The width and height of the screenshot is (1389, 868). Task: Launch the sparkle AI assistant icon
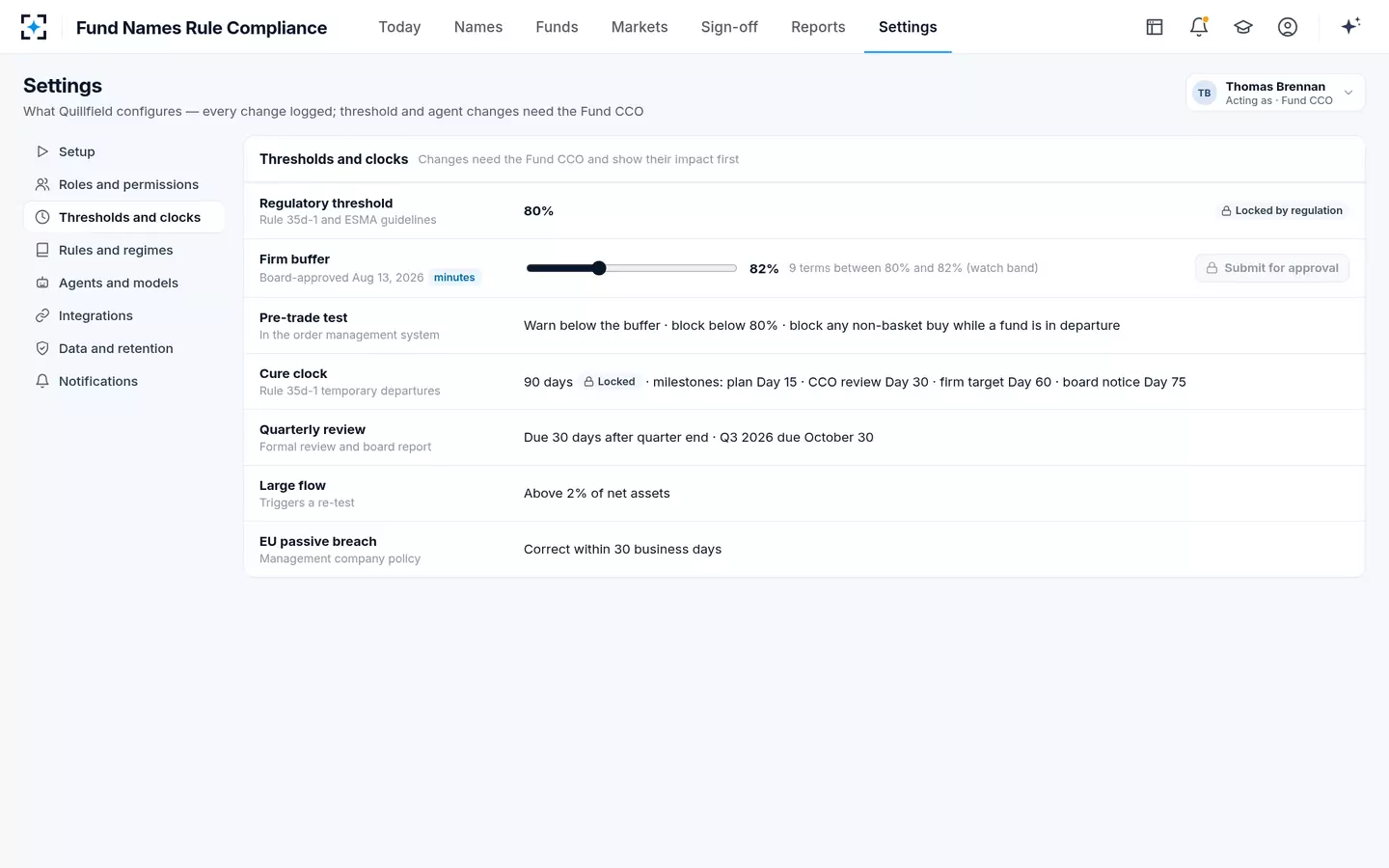pos(1350,26)
